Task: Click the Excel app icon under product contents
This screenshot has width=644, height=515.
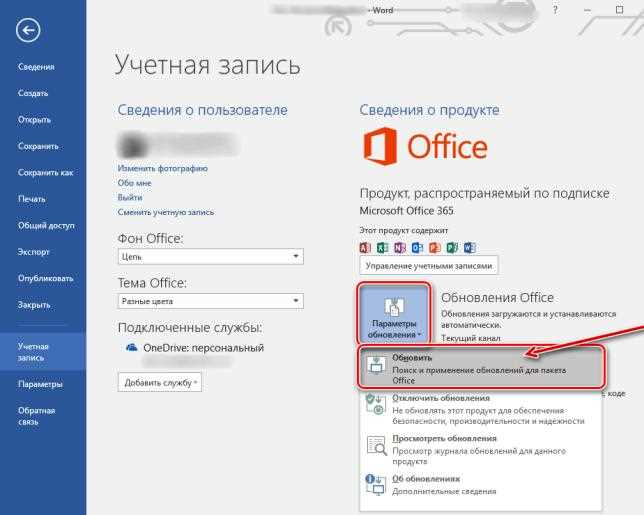Action: (382, 248)
